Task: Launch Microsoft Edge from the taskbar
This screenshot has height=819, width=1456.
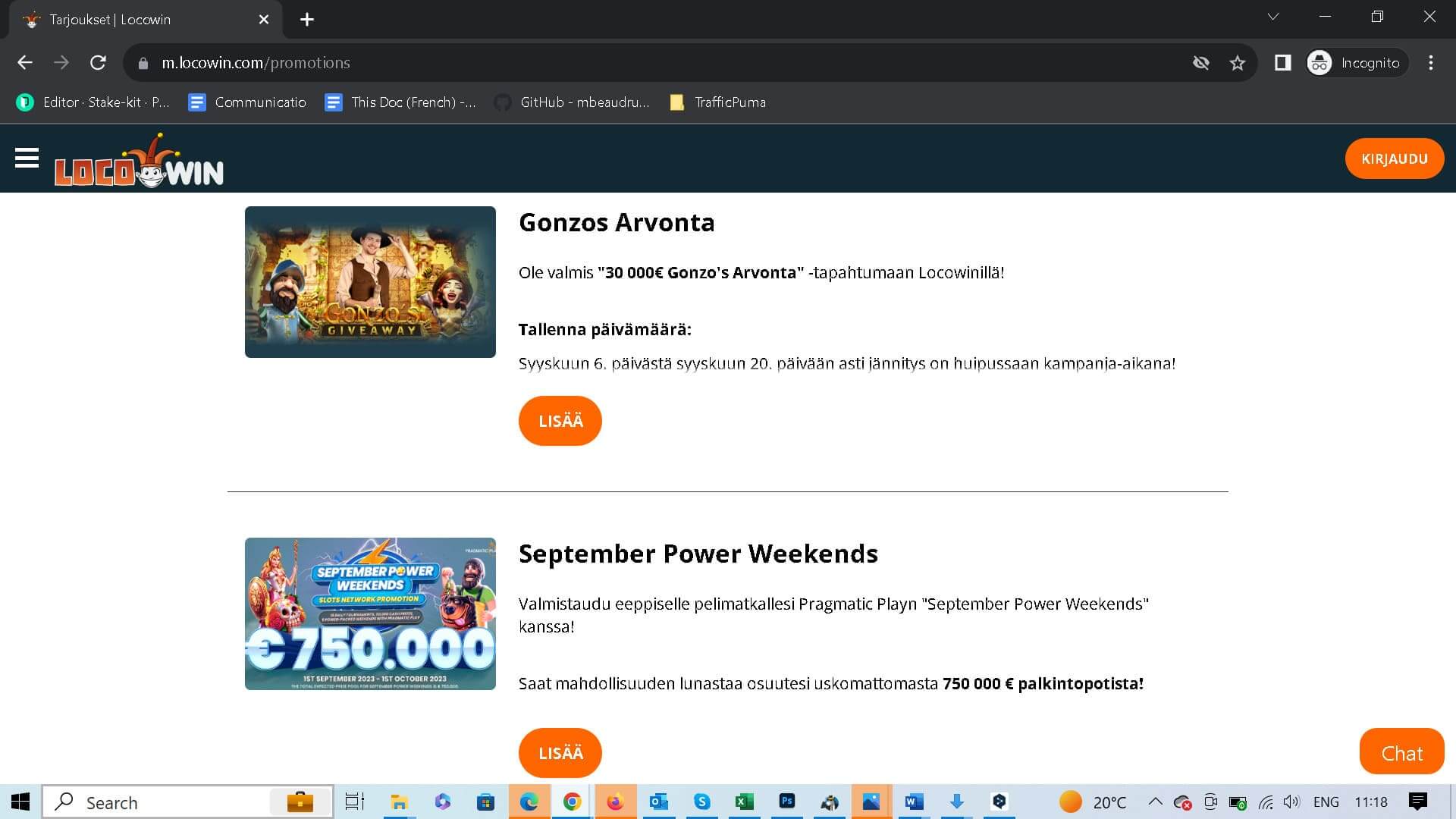Action: pyautogui.click(x=529, y=802)
